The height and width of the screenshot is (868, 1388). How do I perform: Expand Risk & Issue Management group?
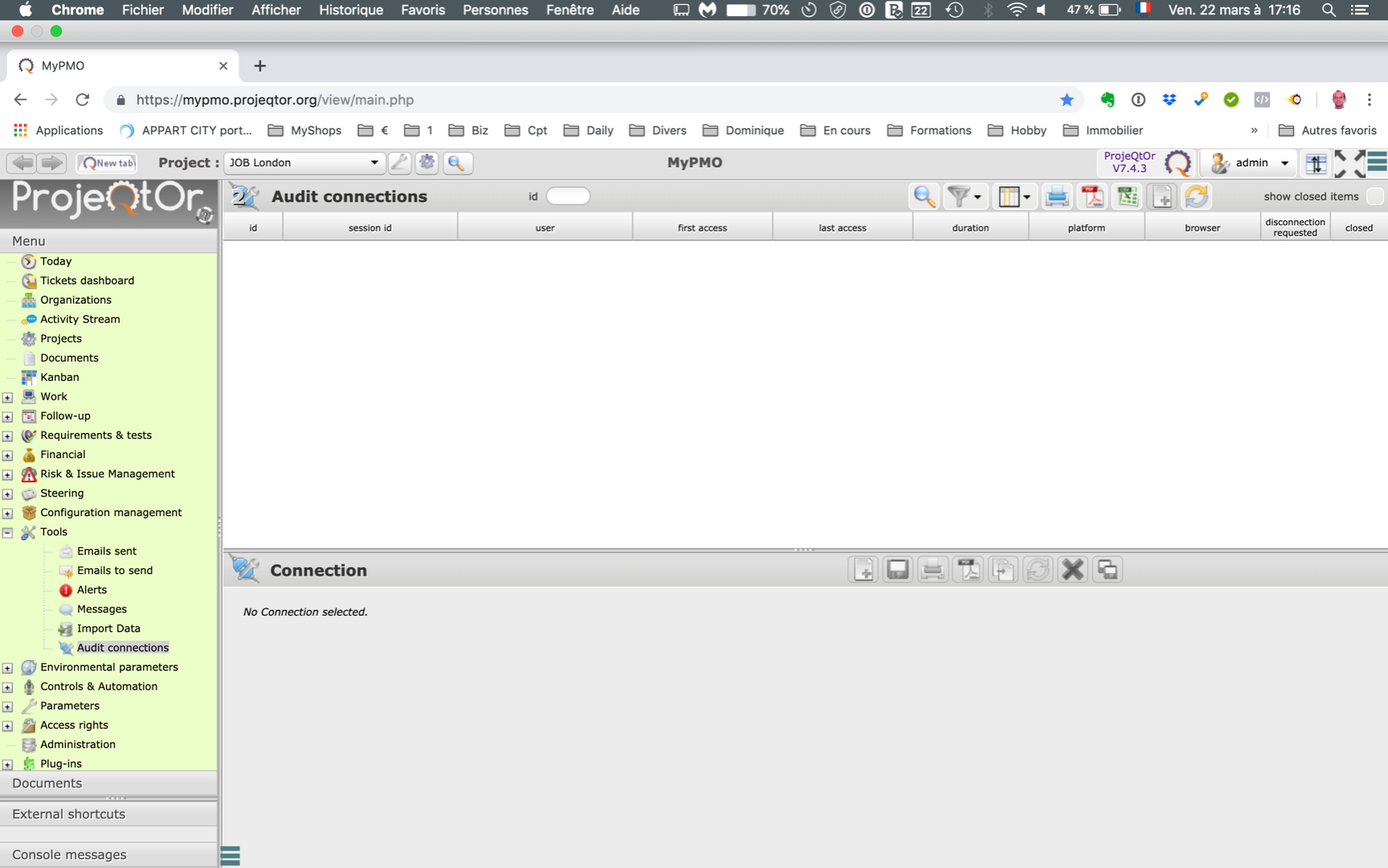(7, 474)
